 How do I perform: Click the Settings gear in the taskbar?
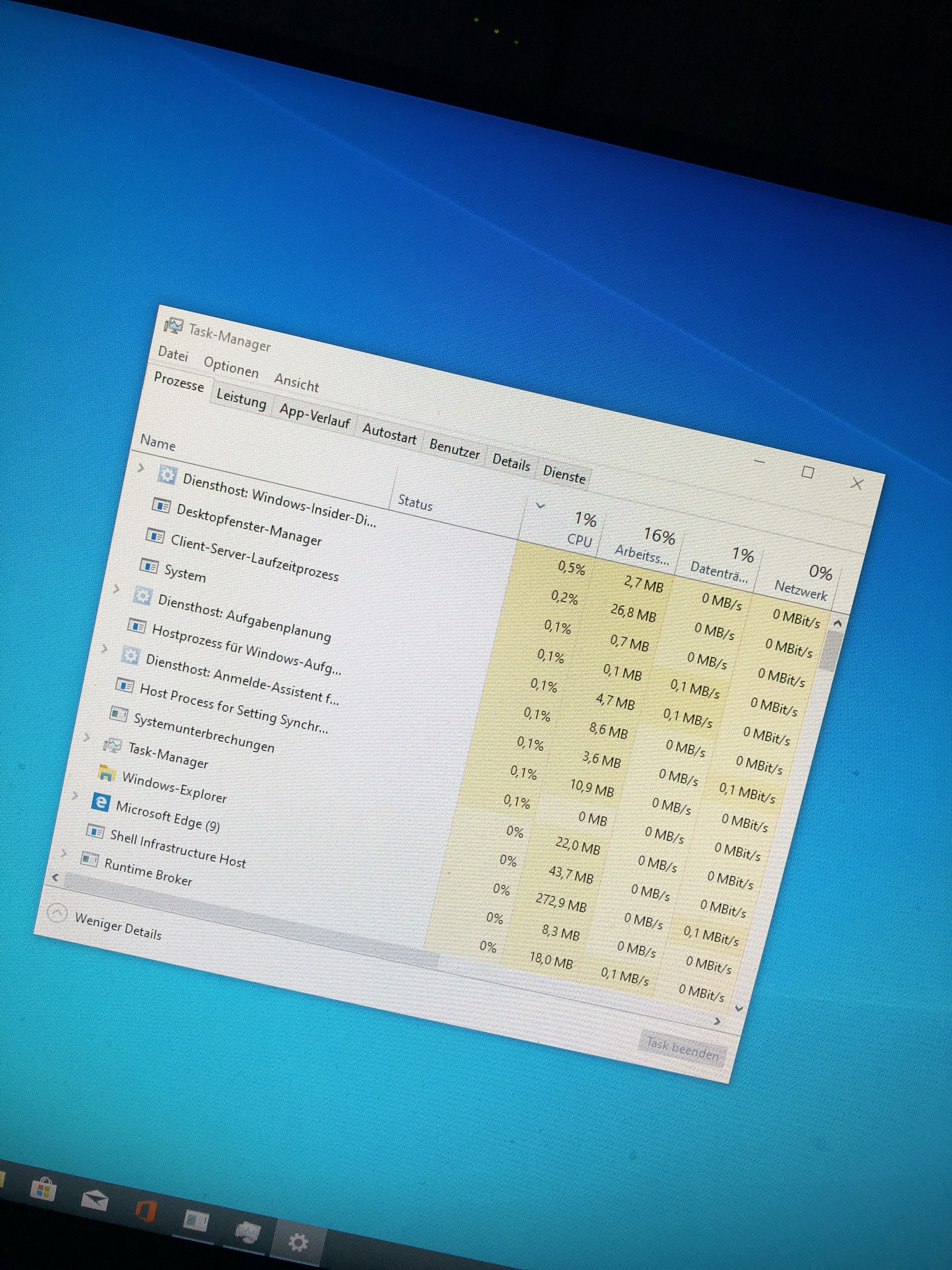pyautogui.click(x=298, y=1243)
